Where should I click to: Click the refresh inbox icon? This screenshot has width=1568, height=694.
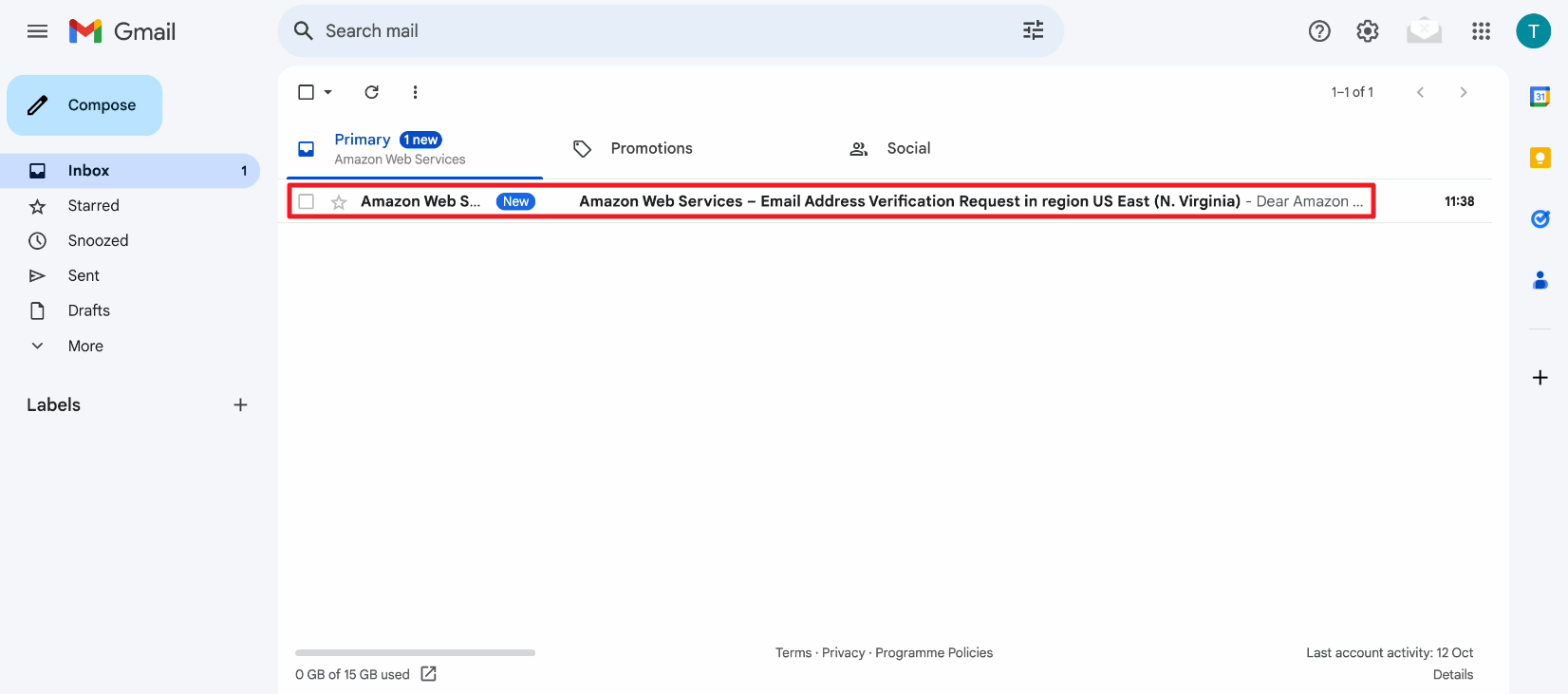(372, 92)
